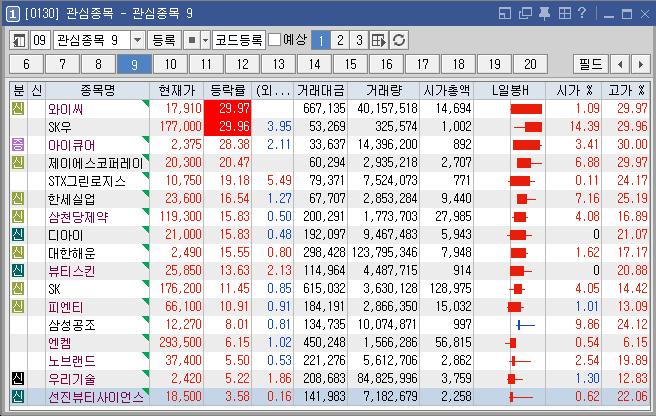Open the 관심종목 9 group dropdown arrow
Viewport: 656px width, 416px height.
point(137,41)
